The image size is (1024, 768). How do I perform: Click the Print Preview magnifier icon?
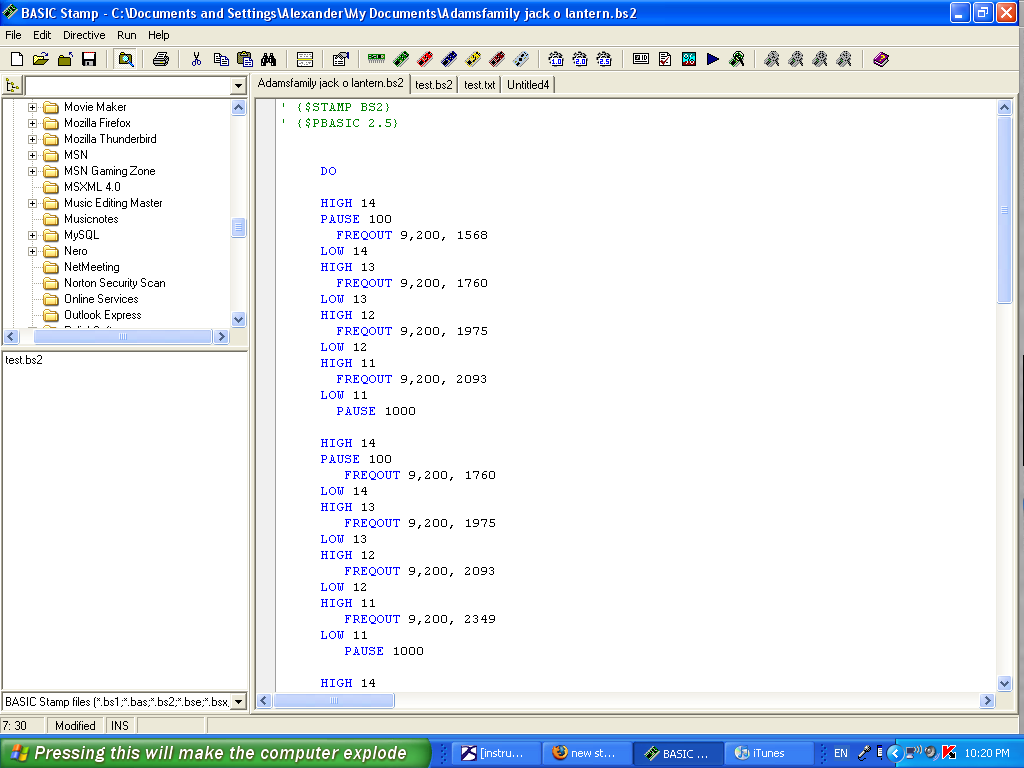coord(126,59)
